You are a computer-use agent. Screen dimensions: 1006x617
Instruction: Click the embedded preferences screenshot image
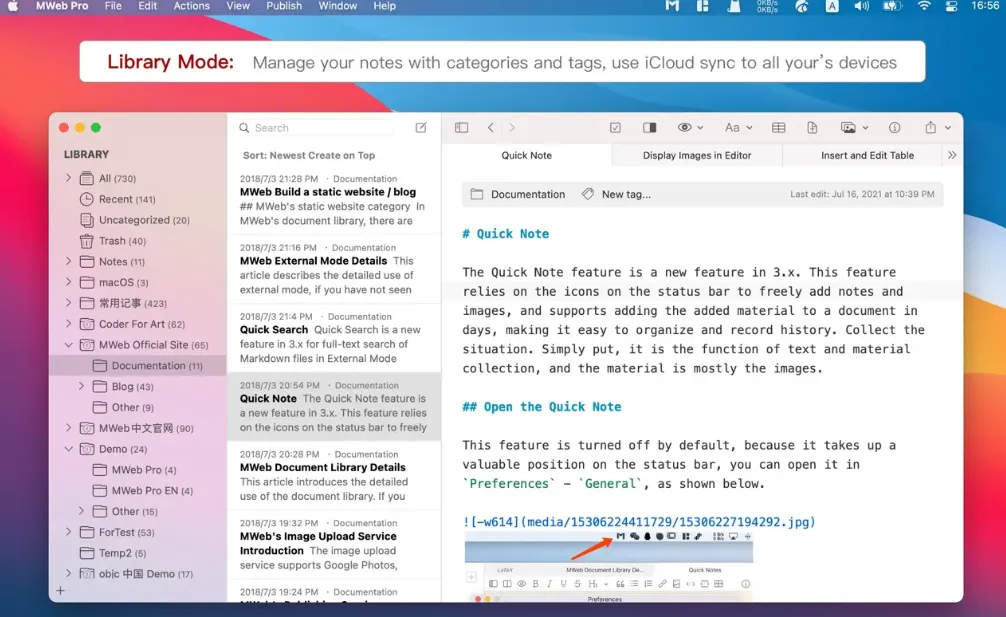point(608,566)
